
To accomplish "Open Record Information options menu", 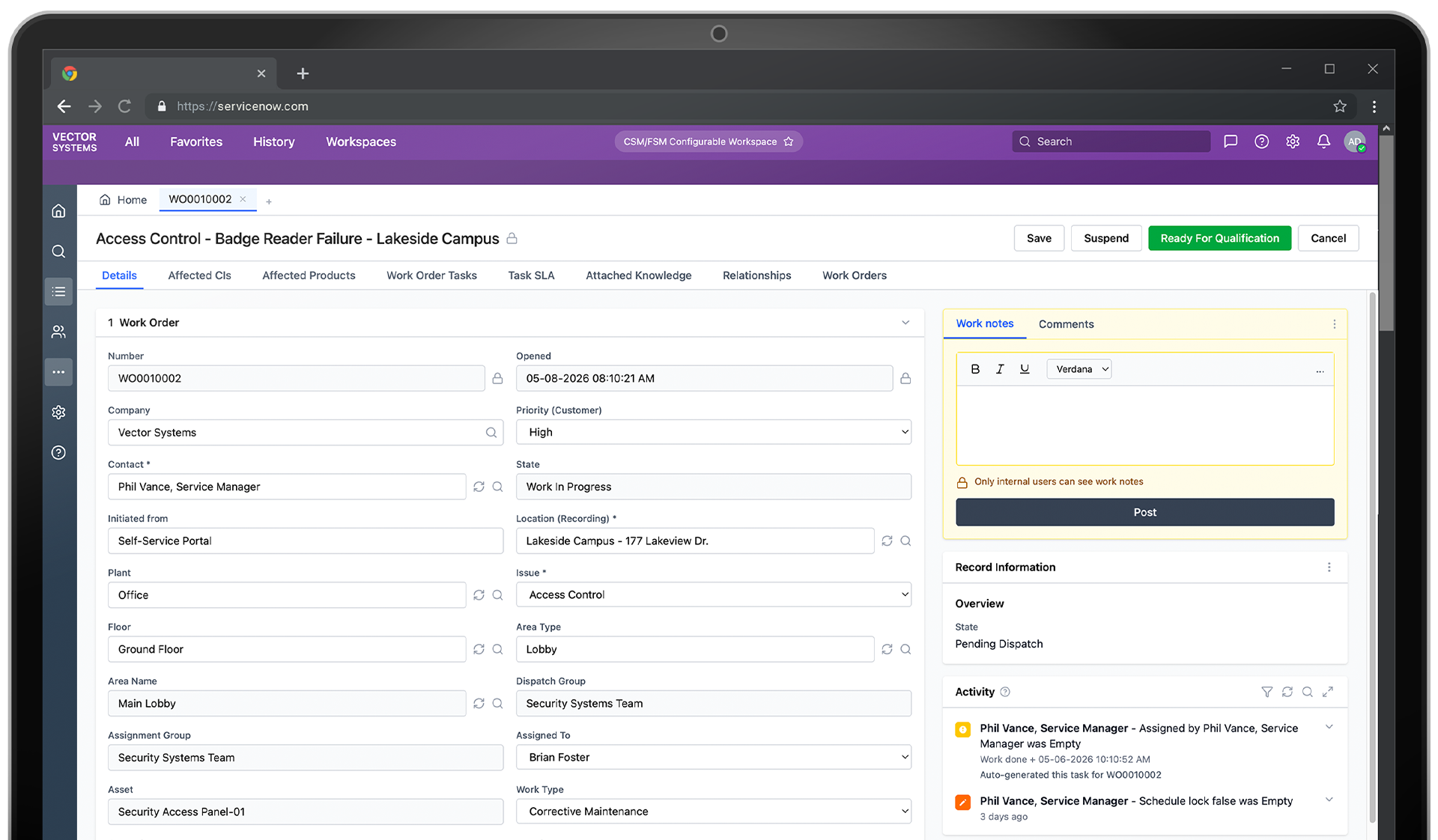I will pyautogui.click(x=1329, y=567).
